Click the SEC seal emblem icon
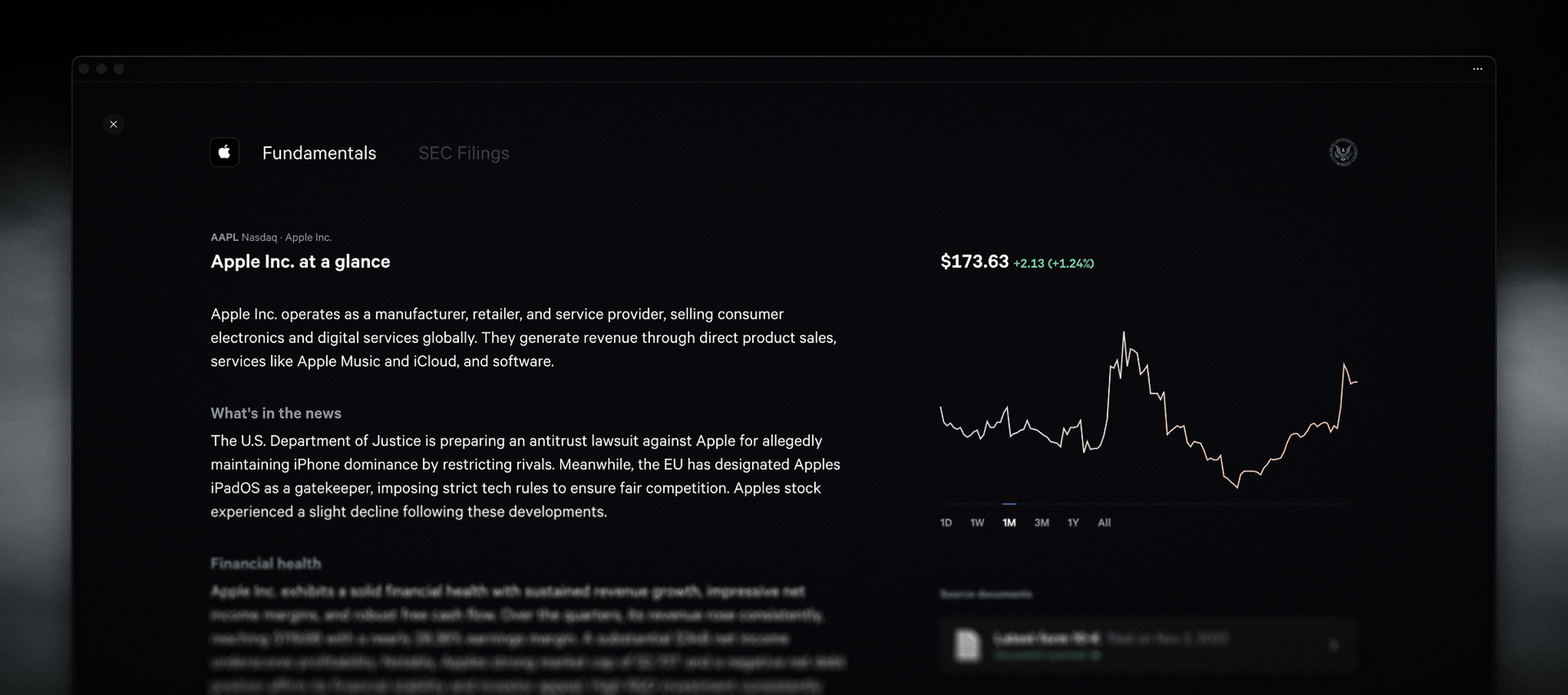The image size is (1568, 695). coord(1343,153)
